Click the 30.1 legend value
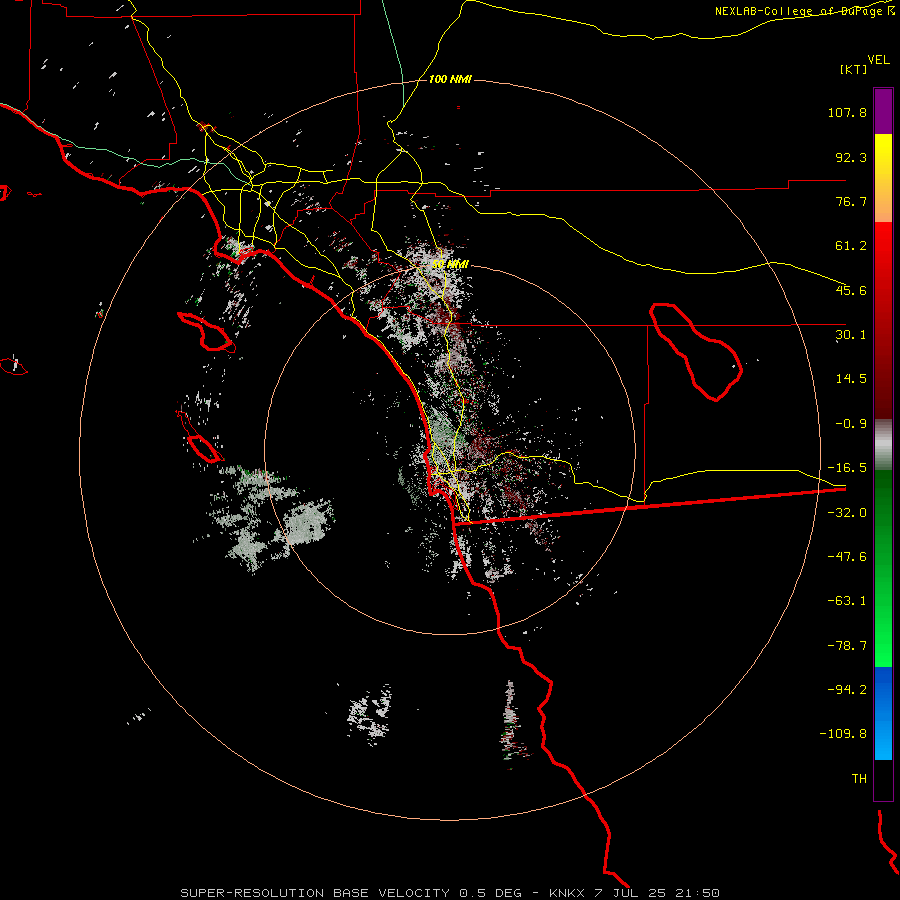The height and width of the screenshot is (900, 900). click(x=851, y=335)
